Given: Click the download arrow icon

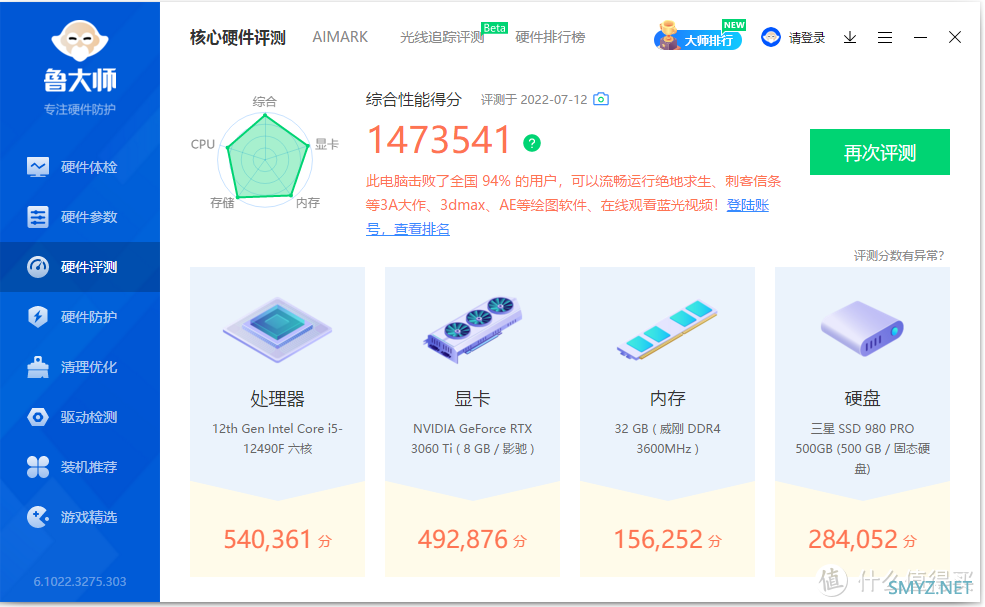Looking at the screenshot, I should coord(850,38).
